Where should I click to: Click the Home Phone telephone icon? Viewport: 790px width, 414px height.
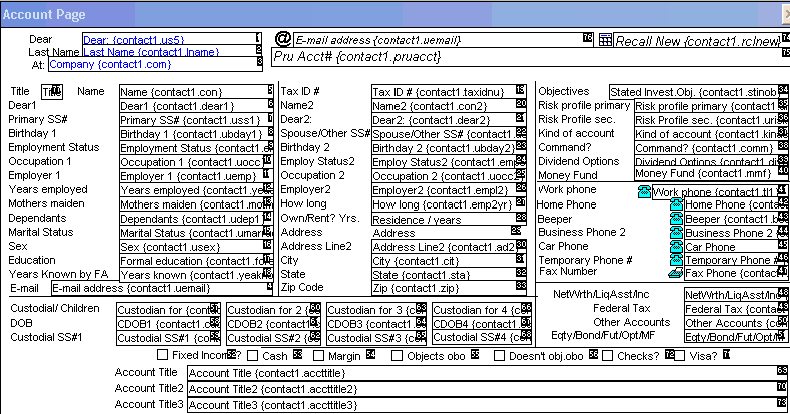click(x=676, y=205)
